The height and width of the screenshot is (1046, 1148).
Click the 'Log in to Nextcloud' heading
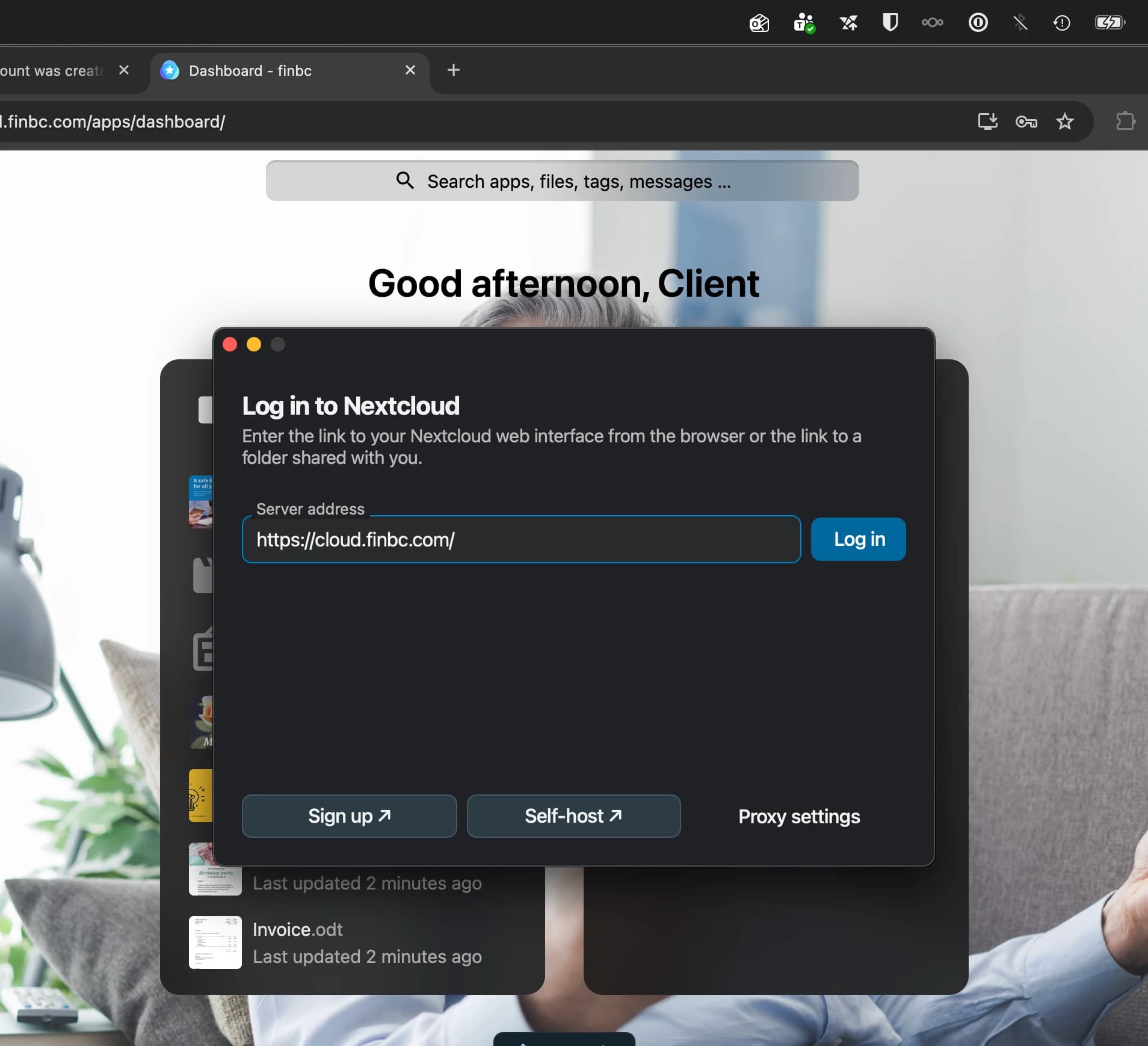[350, 406]
